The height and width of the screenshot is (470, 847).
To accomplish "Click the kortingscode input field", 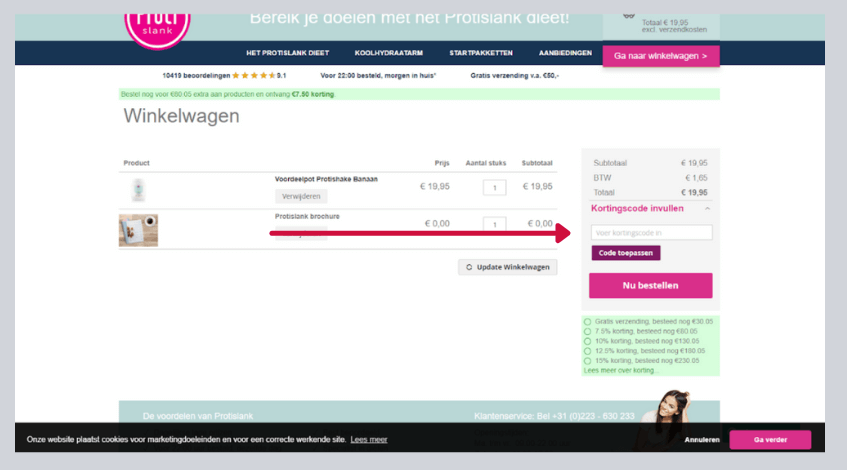I will click(x=650, y=232).
